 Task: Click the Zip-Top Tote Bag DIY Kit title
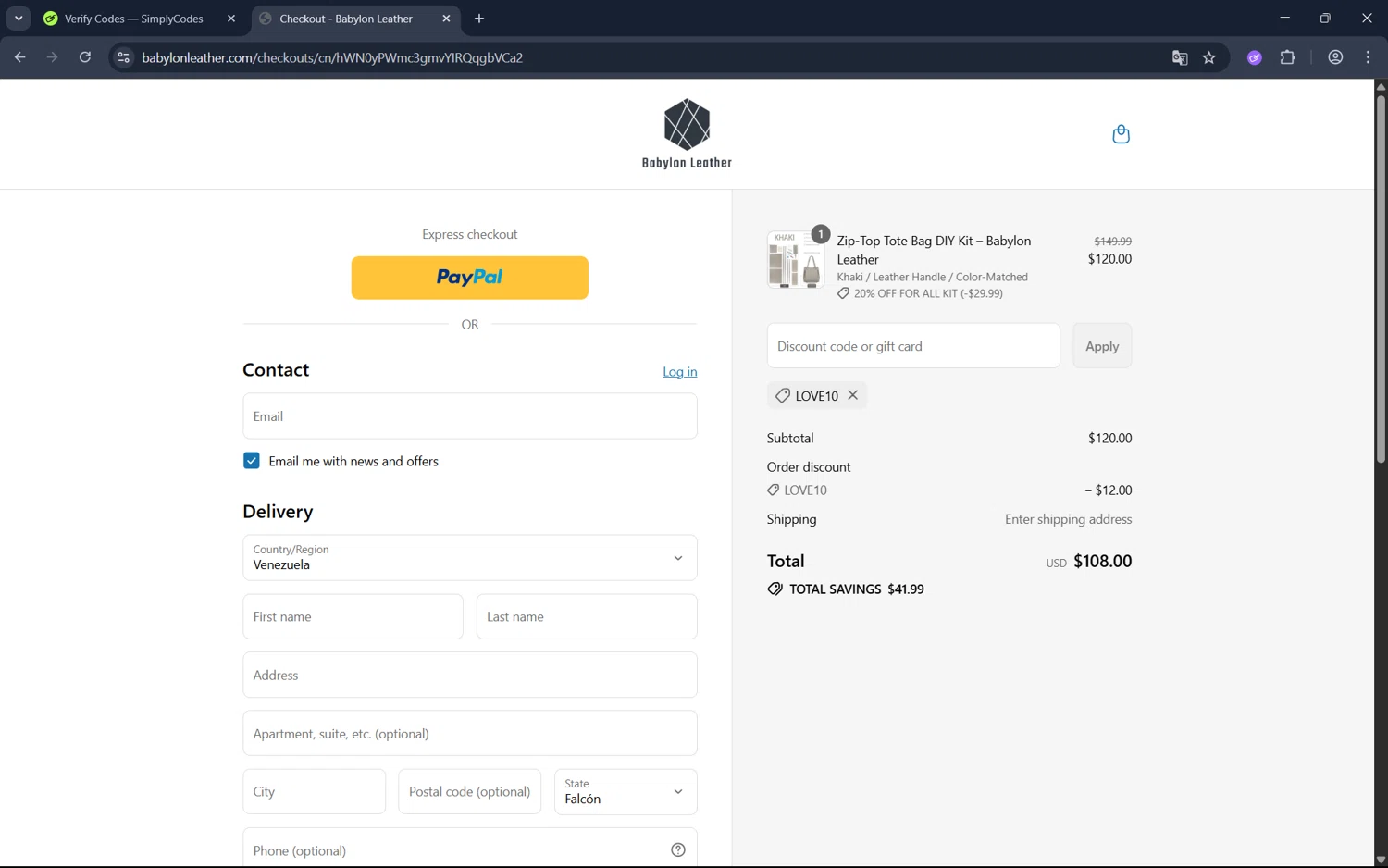point(934,250)
